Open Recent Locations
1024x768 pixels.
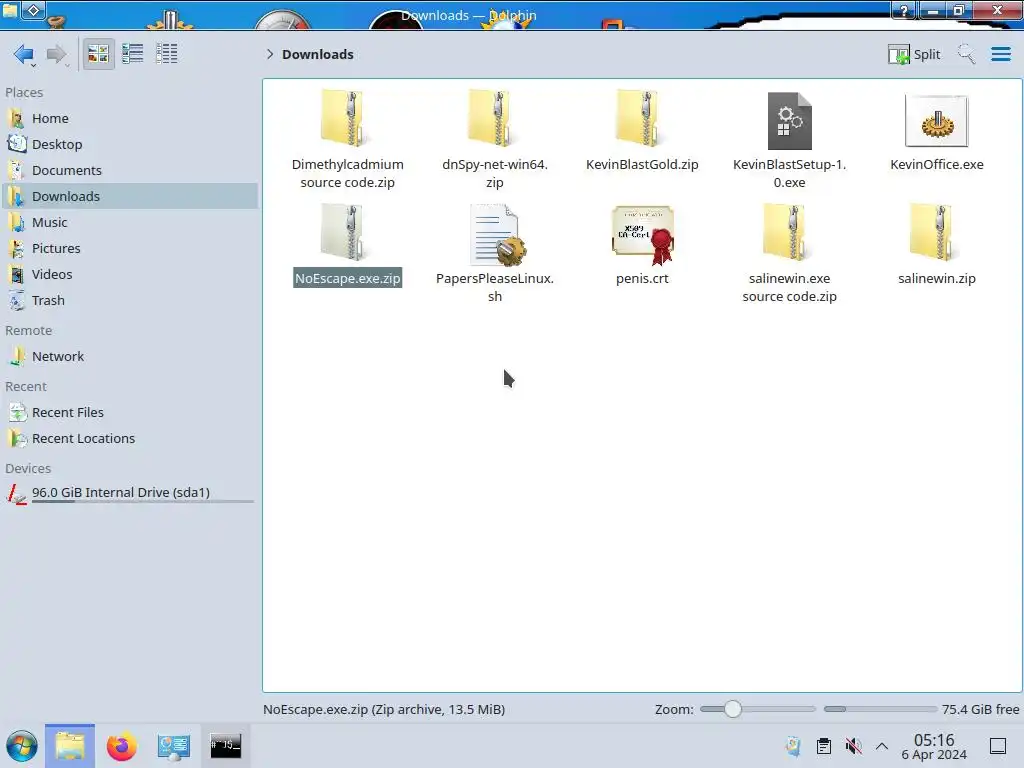coord(129,439)
